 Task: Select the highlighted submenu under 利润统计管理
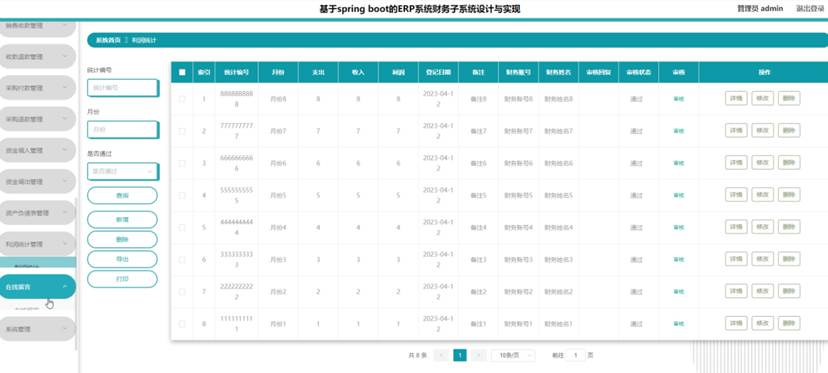pos(38,263)
